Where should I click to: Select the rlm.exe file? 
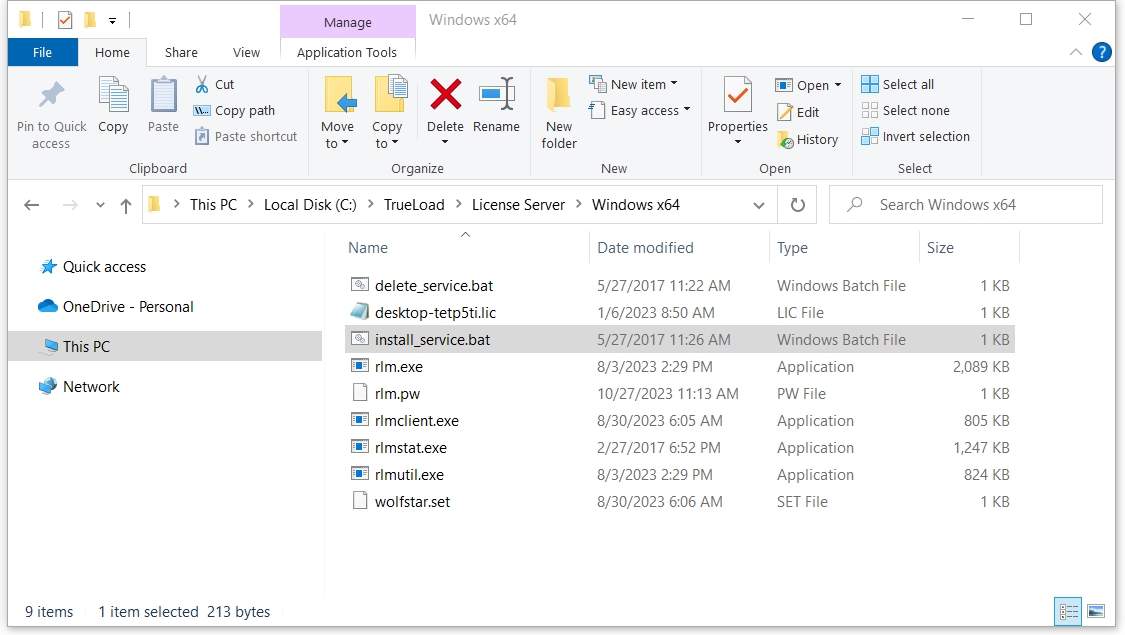click(x=399, y=367)
